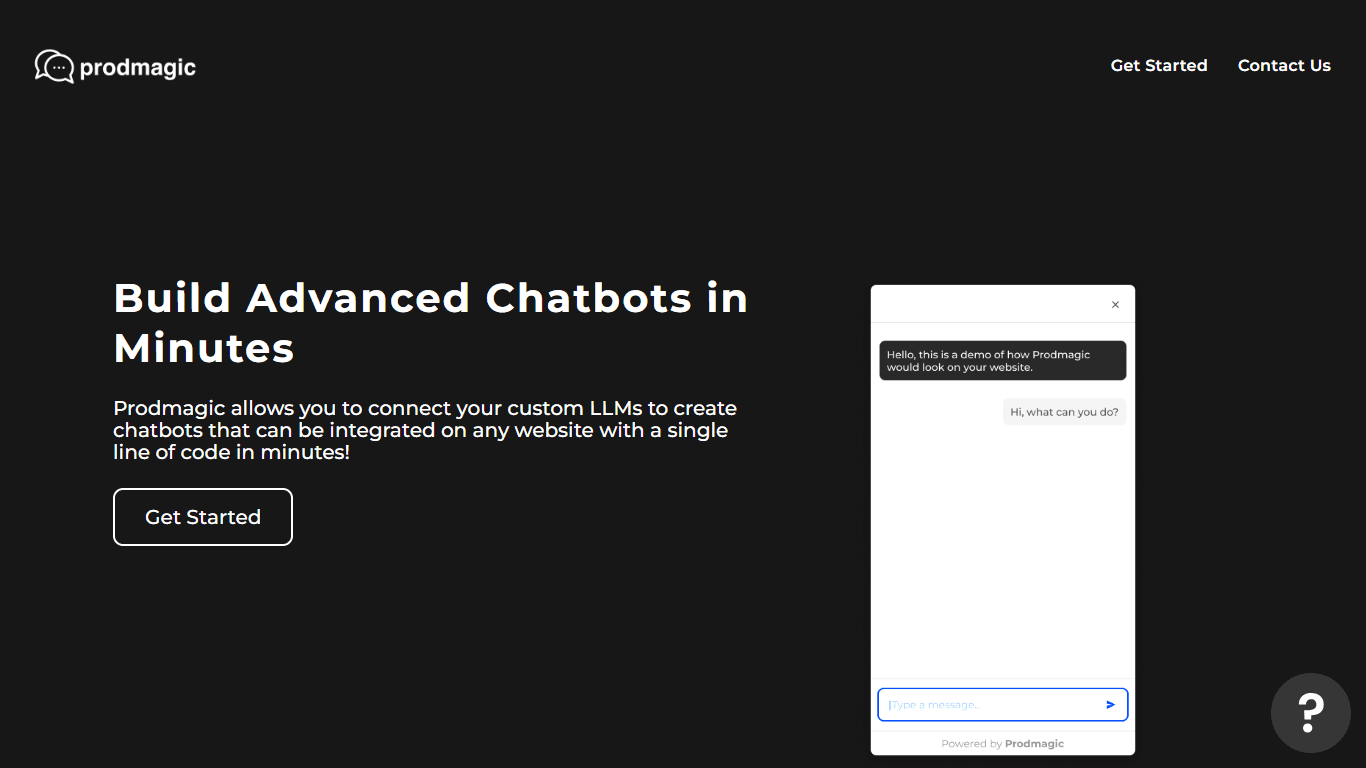Focus the Type a message field
Screen dimensions: 1366x768
point(1002,705)
